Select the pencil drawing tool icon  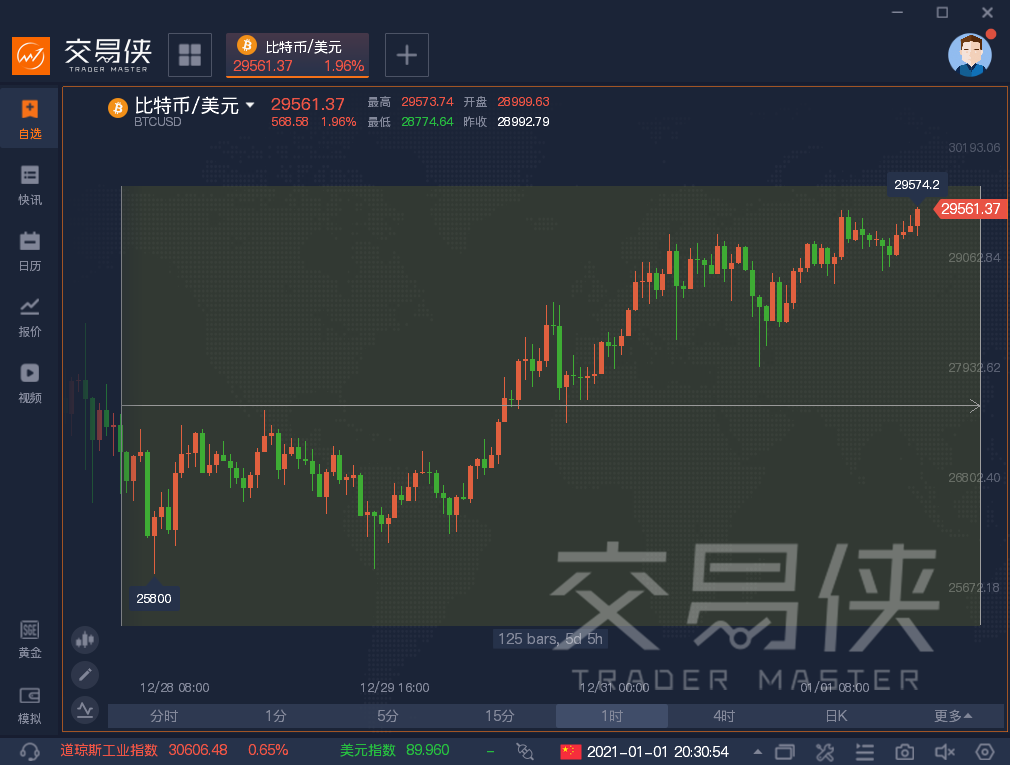point(85,674)
